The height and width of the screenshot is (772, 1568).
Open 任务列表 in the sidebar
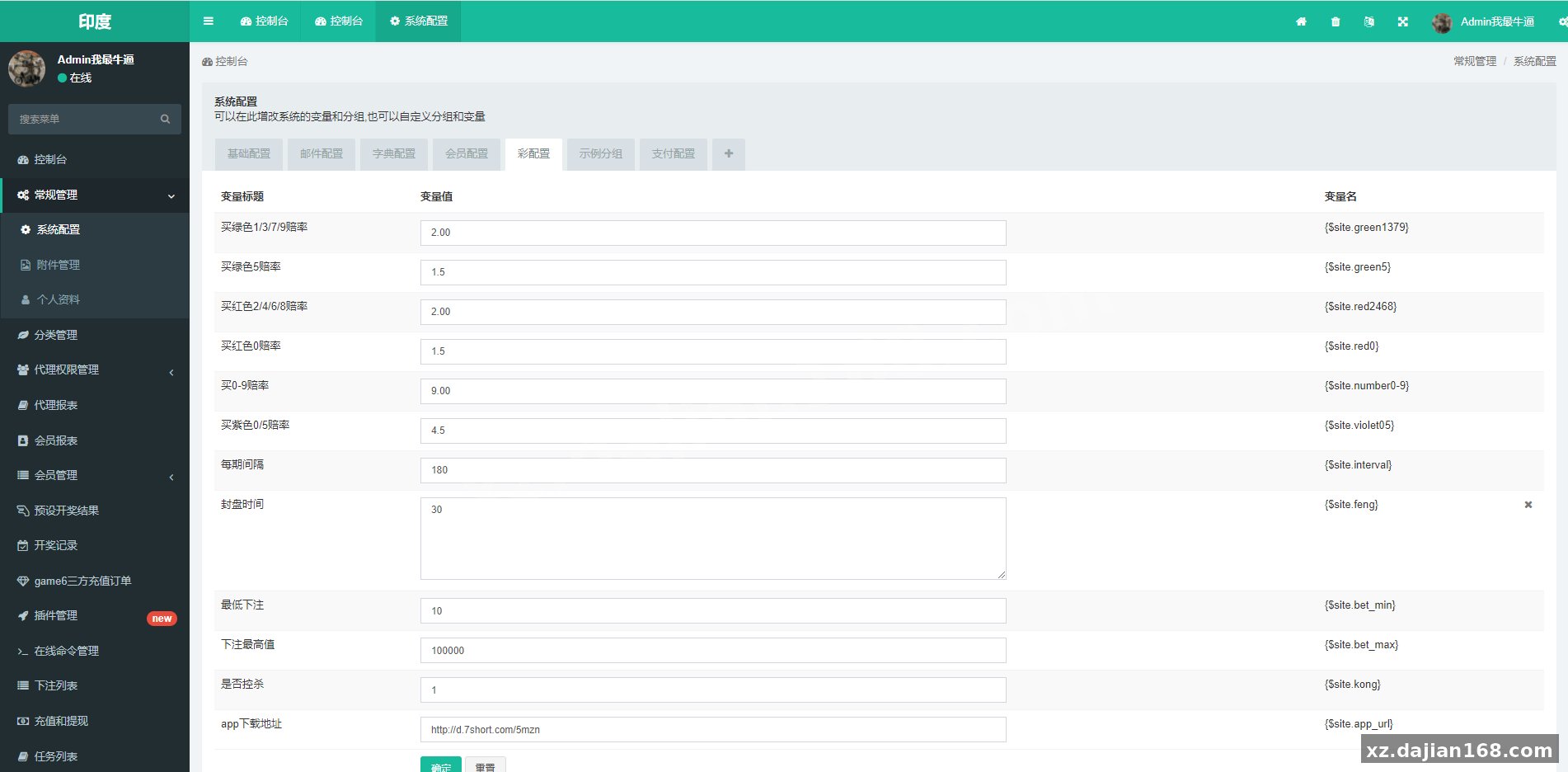coord(95,756)
